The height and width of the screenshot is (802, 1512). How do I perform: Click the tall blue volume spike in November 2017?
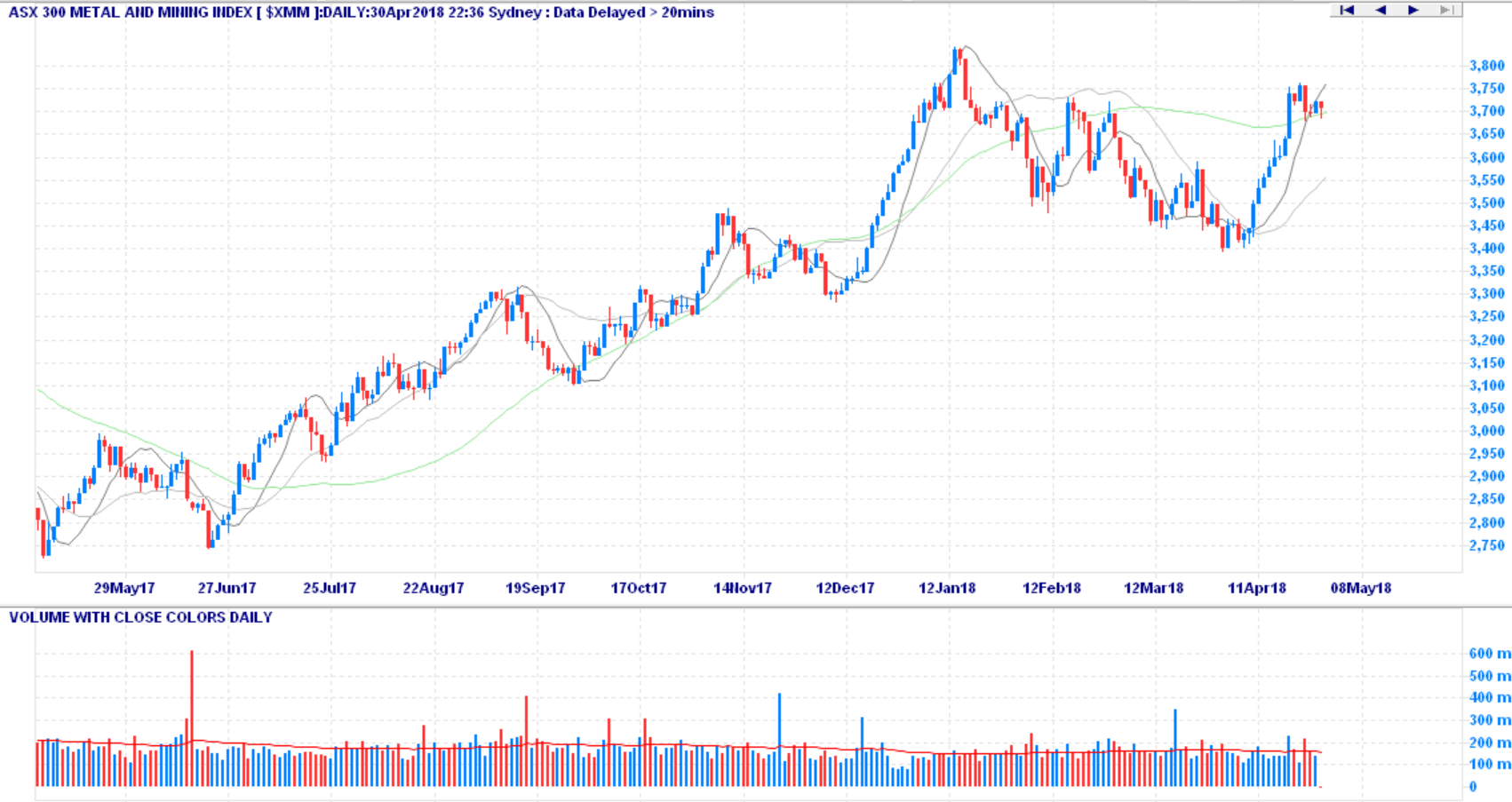(x=779, y=739)
